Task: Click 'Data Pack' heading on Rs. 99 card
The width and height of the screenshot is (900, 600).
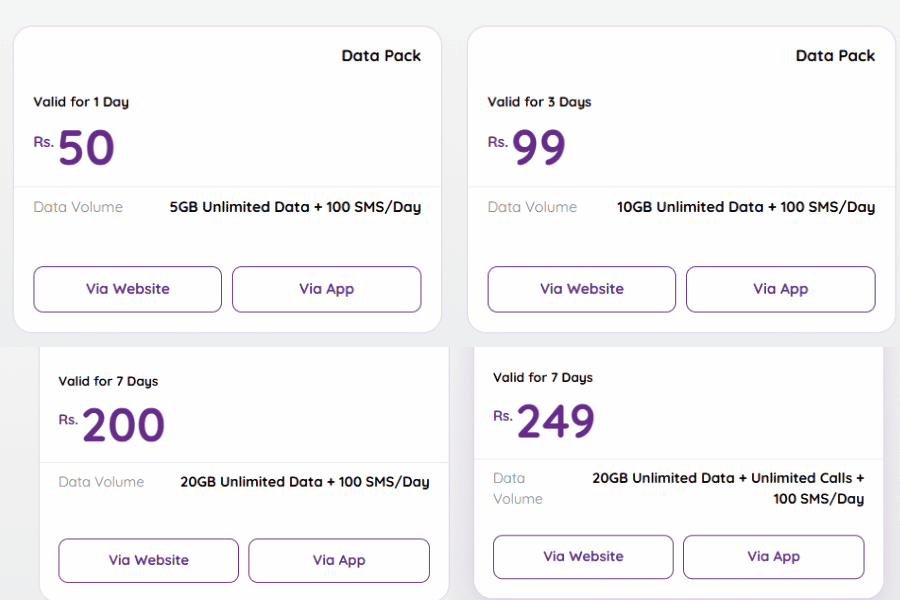Action: [835, 56]
